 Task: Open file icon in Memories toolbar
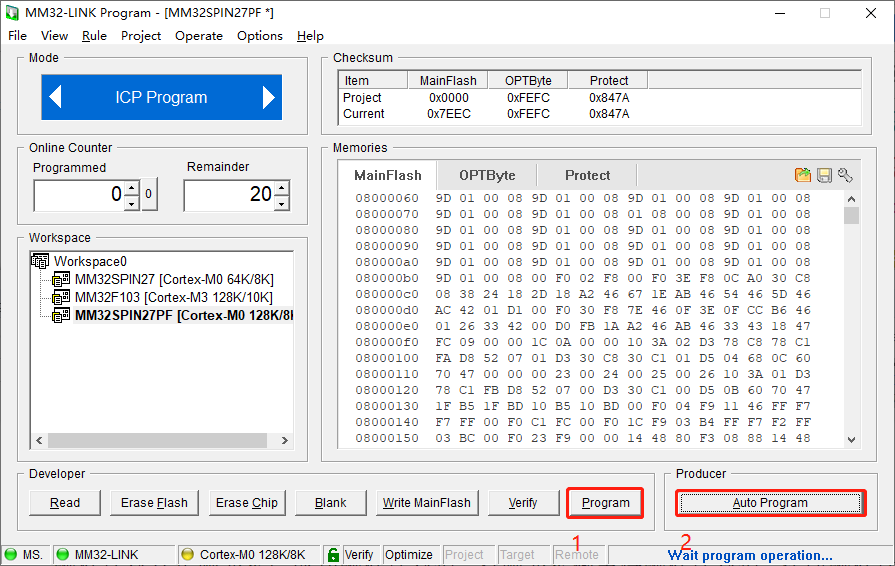point(803,175)
